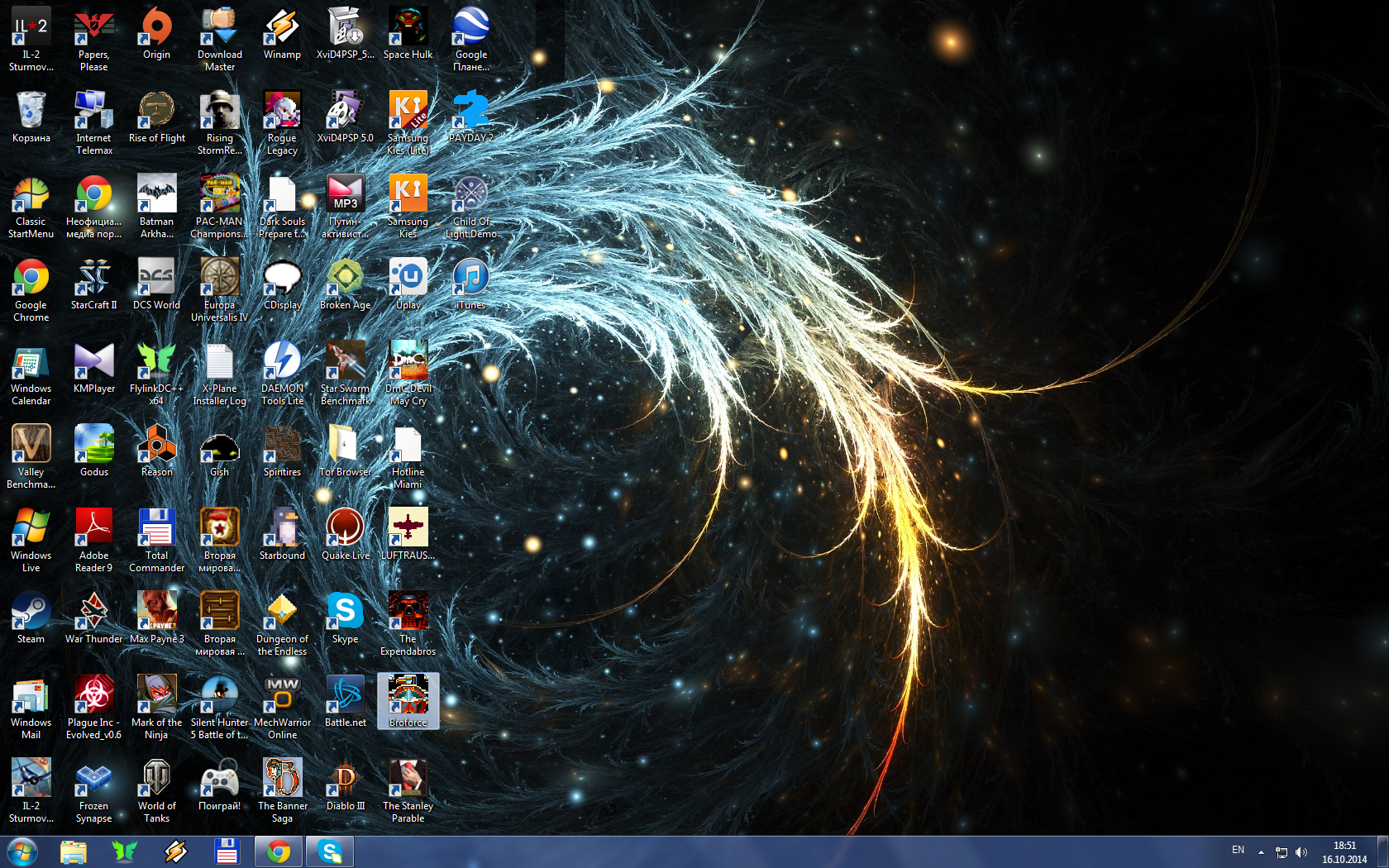Viewport: 1389px width, 868px height.
Task: Switch to Chrome on the taskbar
Action: 279,851
